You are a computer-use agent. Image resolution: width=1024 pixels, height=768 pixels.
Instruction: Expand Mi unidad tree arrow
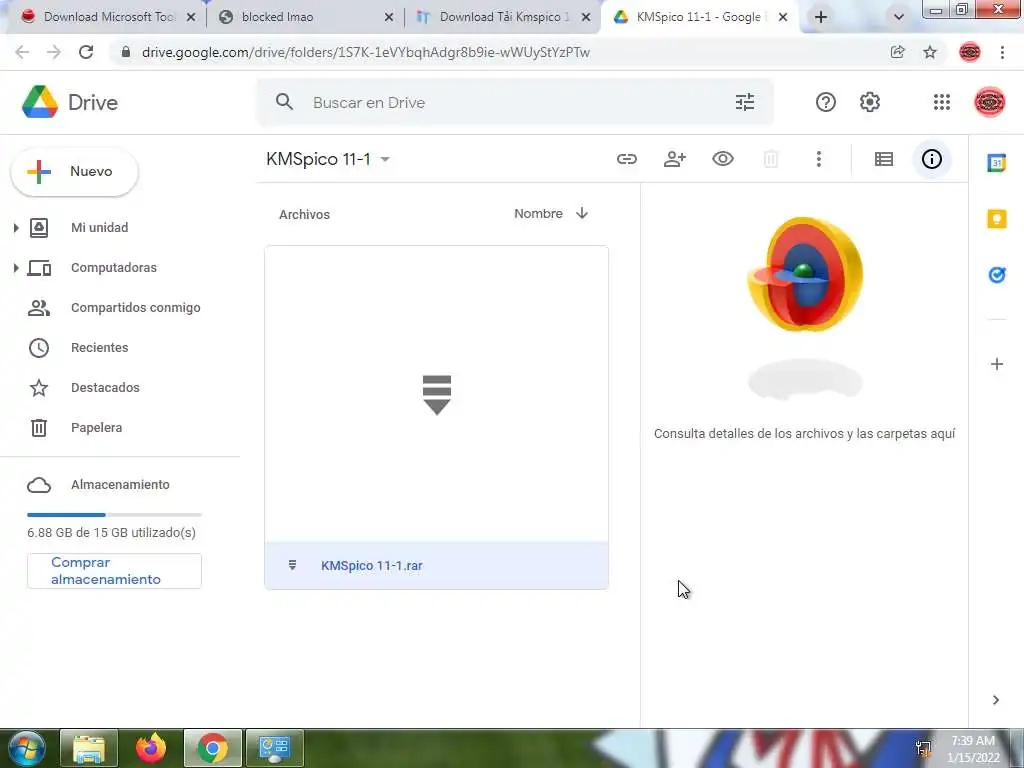(16, 227)
